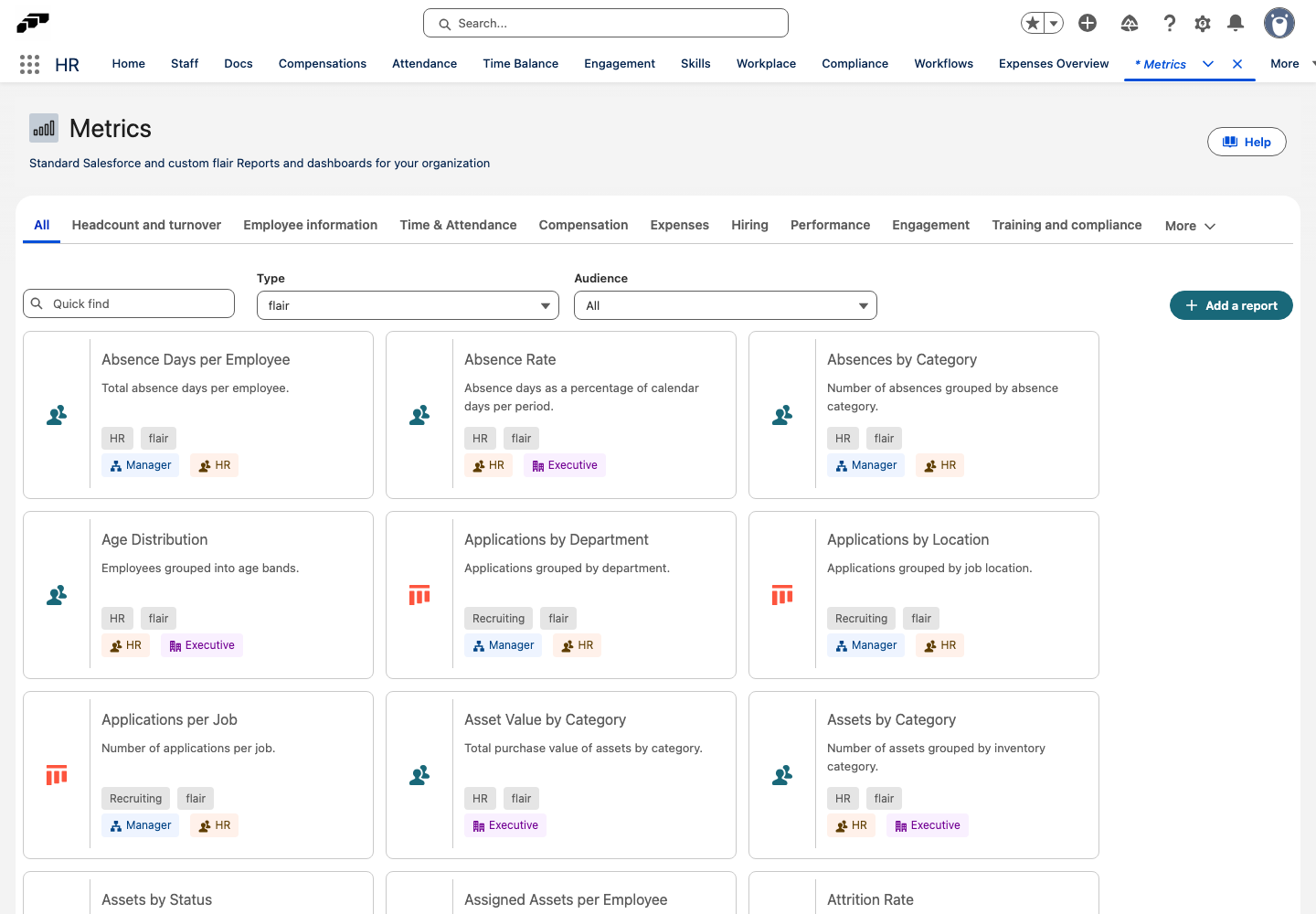Open Expenses Overview navigation item
The width and height of the screenshot is (1316, 914).
[x=1054, y=64]
